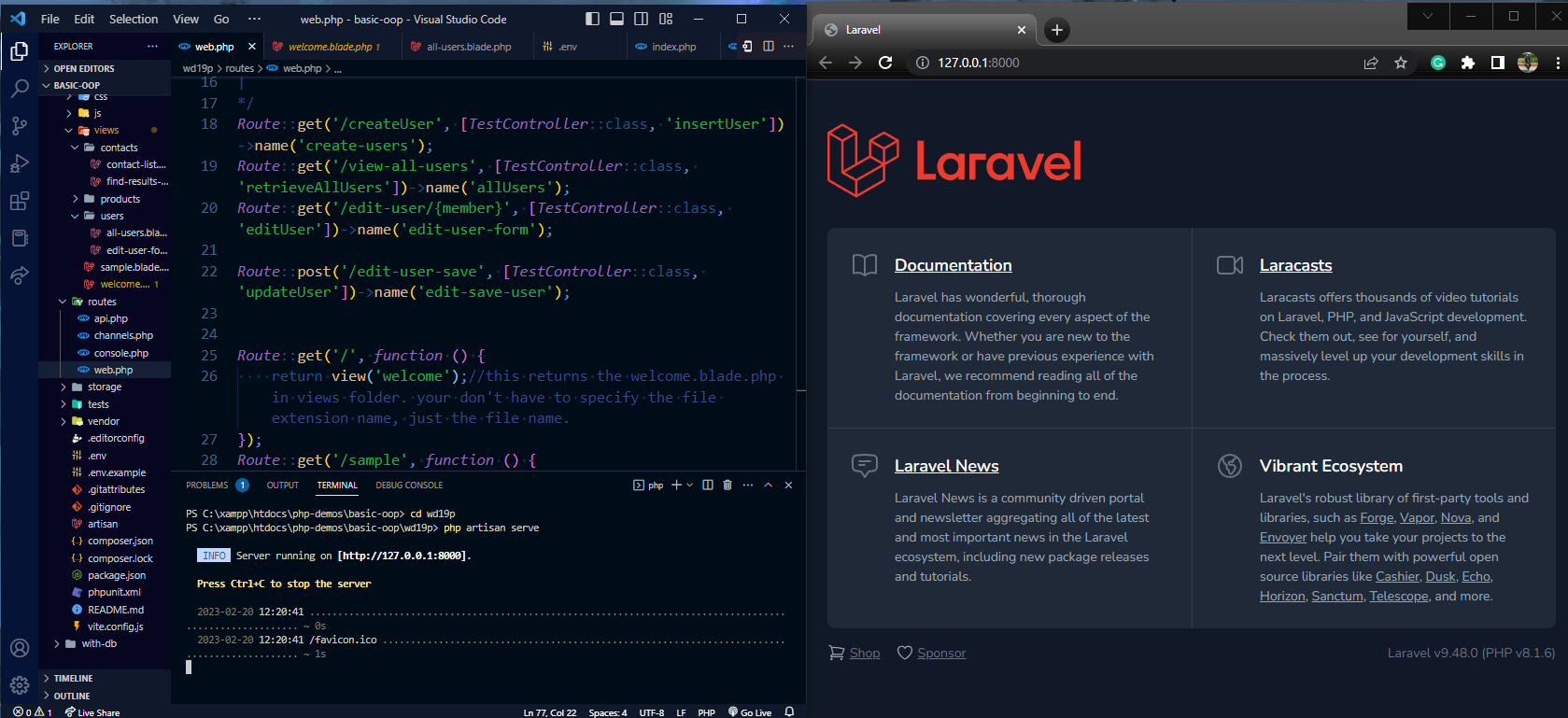The image size is (1568, 718).
Task: Open errors and warnings indicator in status bar
Action: pos(33,712)
